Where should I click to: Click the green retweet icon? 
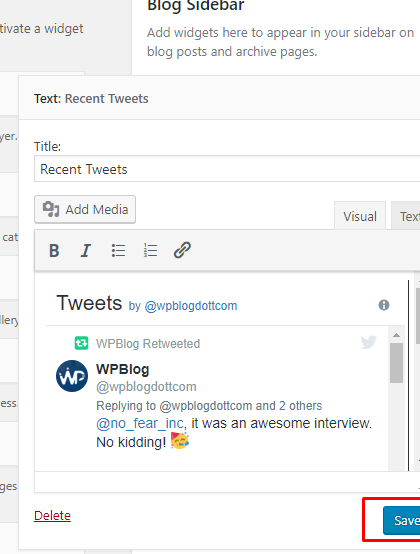pos(81,343)
